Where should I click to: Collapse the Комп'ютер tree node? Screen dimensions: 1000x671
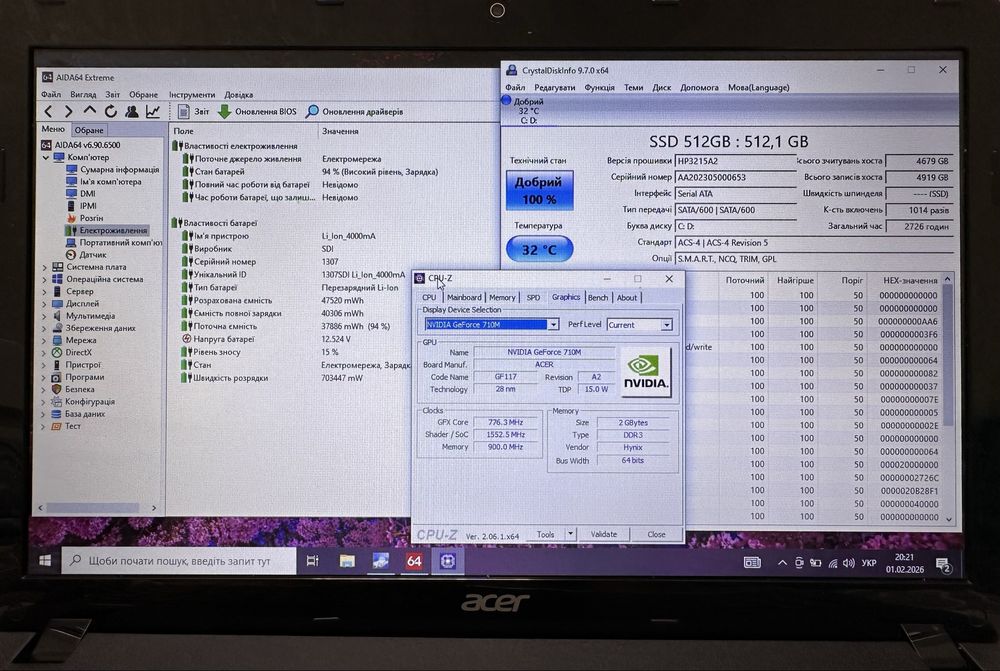[x=46, y=158]
